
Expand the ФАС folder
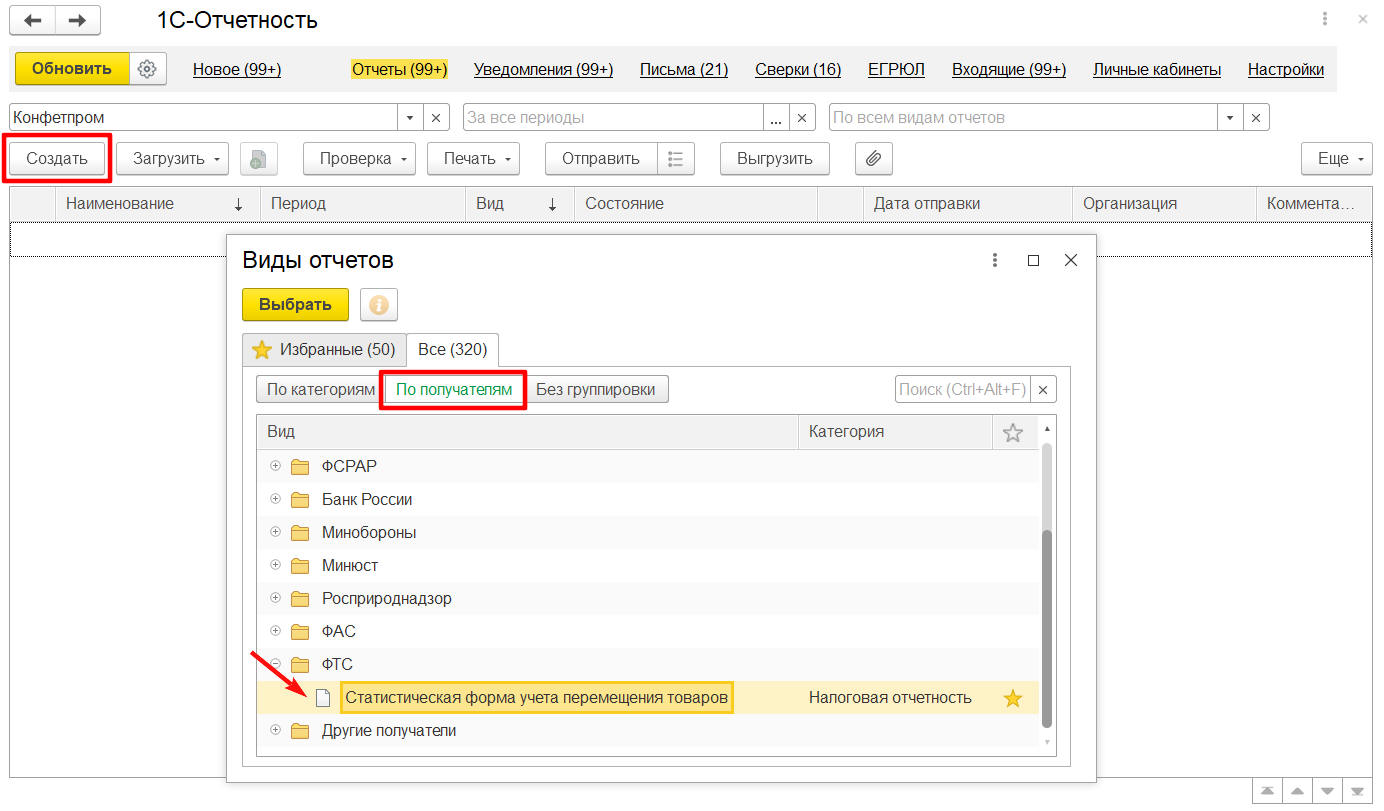(x=275, y=631)
